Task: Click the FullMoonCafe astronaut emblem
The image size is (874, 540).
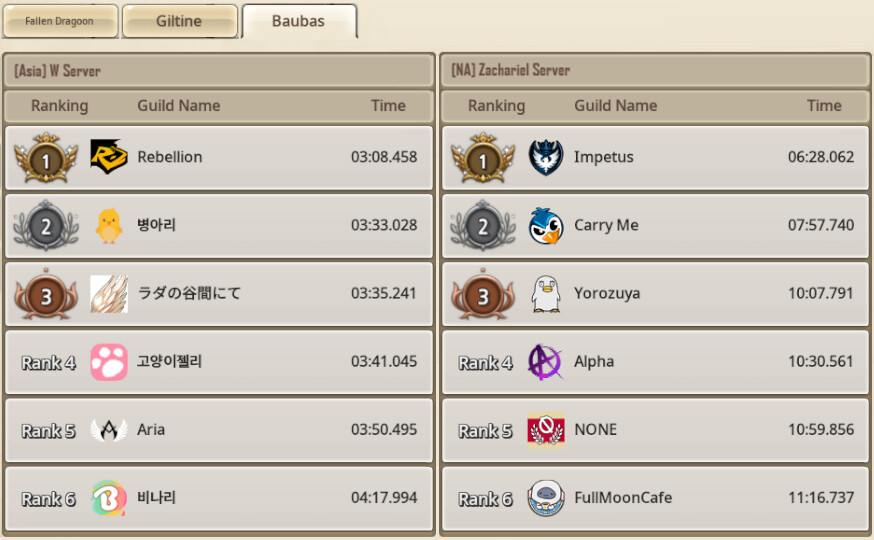Action: [x=546, y=498]
